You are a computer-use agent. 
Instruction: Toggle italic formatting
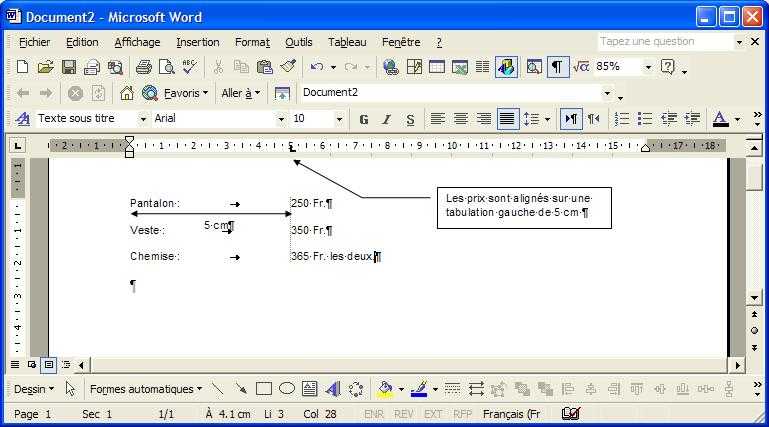386,119
